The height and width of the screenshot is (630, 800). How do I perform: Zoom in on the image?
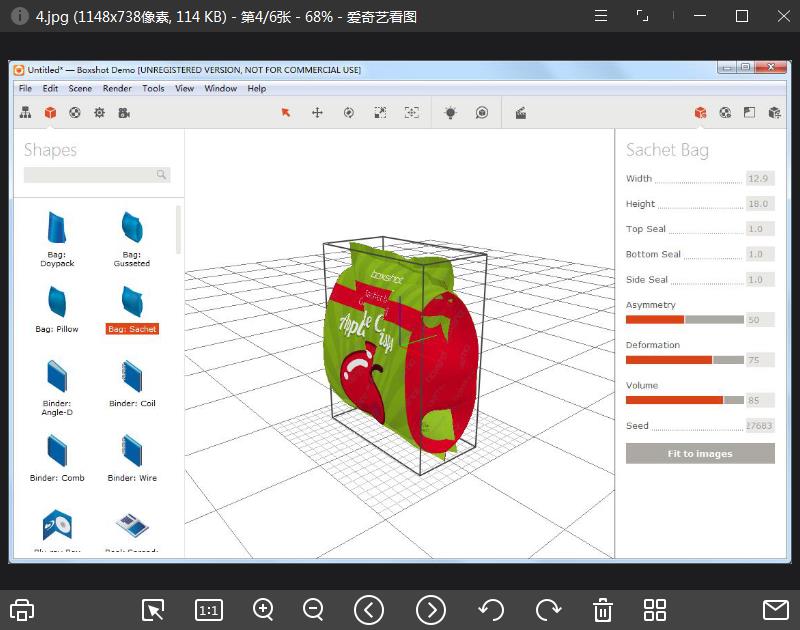coord(264,610)
